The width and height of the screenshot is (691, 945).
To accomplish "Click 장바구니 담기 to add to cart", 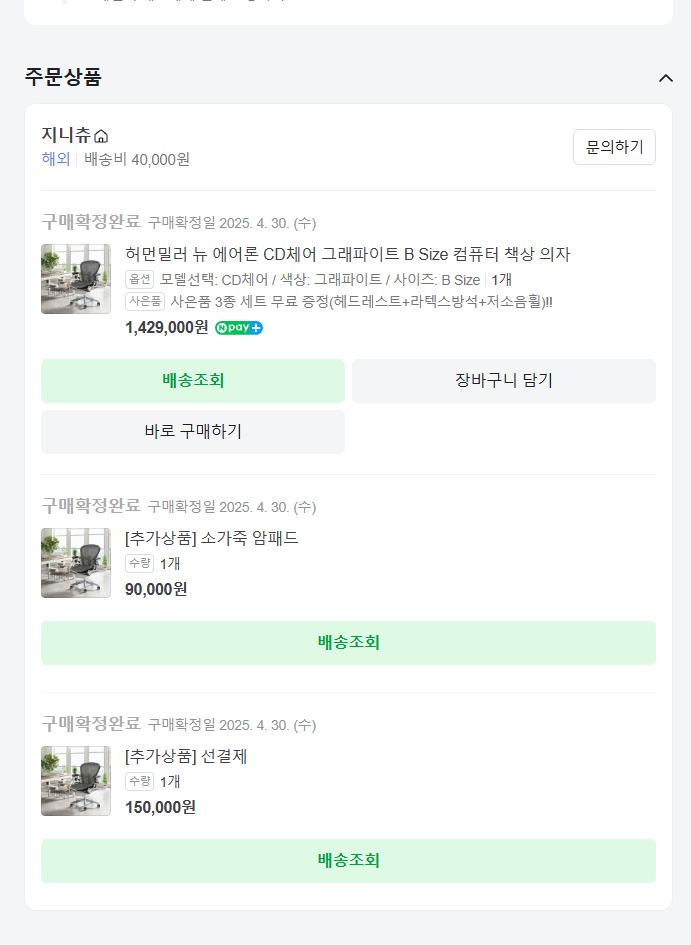I will tap(503, 381).
